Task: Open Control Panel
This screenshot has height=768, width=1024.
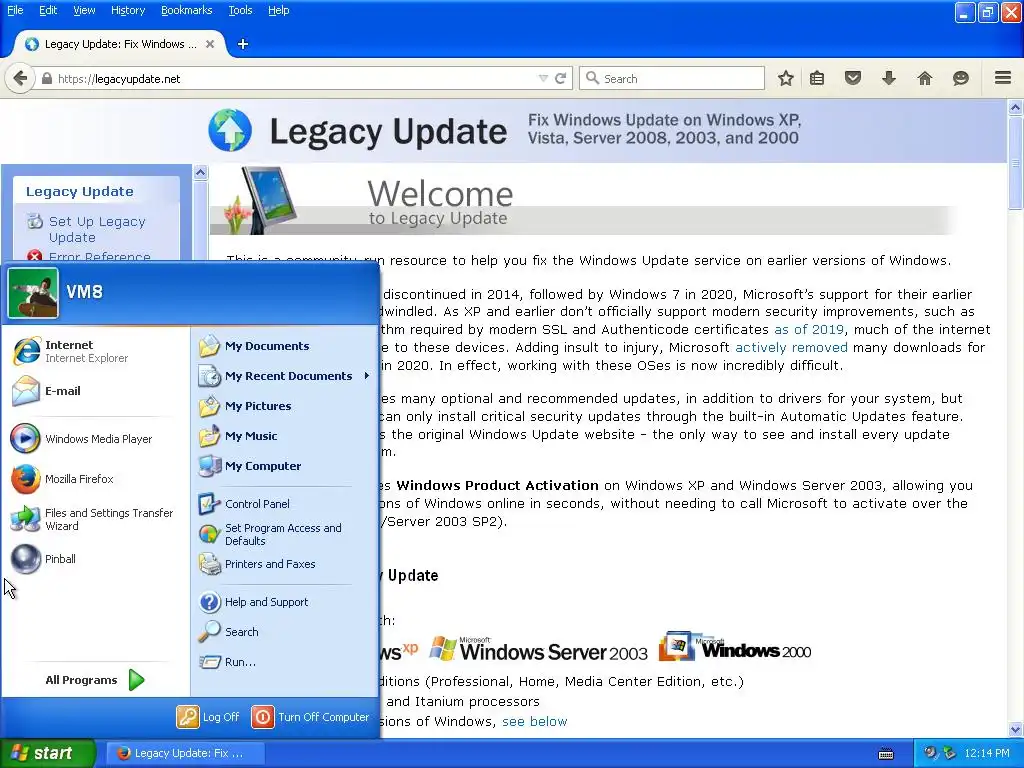Action: 285,504
